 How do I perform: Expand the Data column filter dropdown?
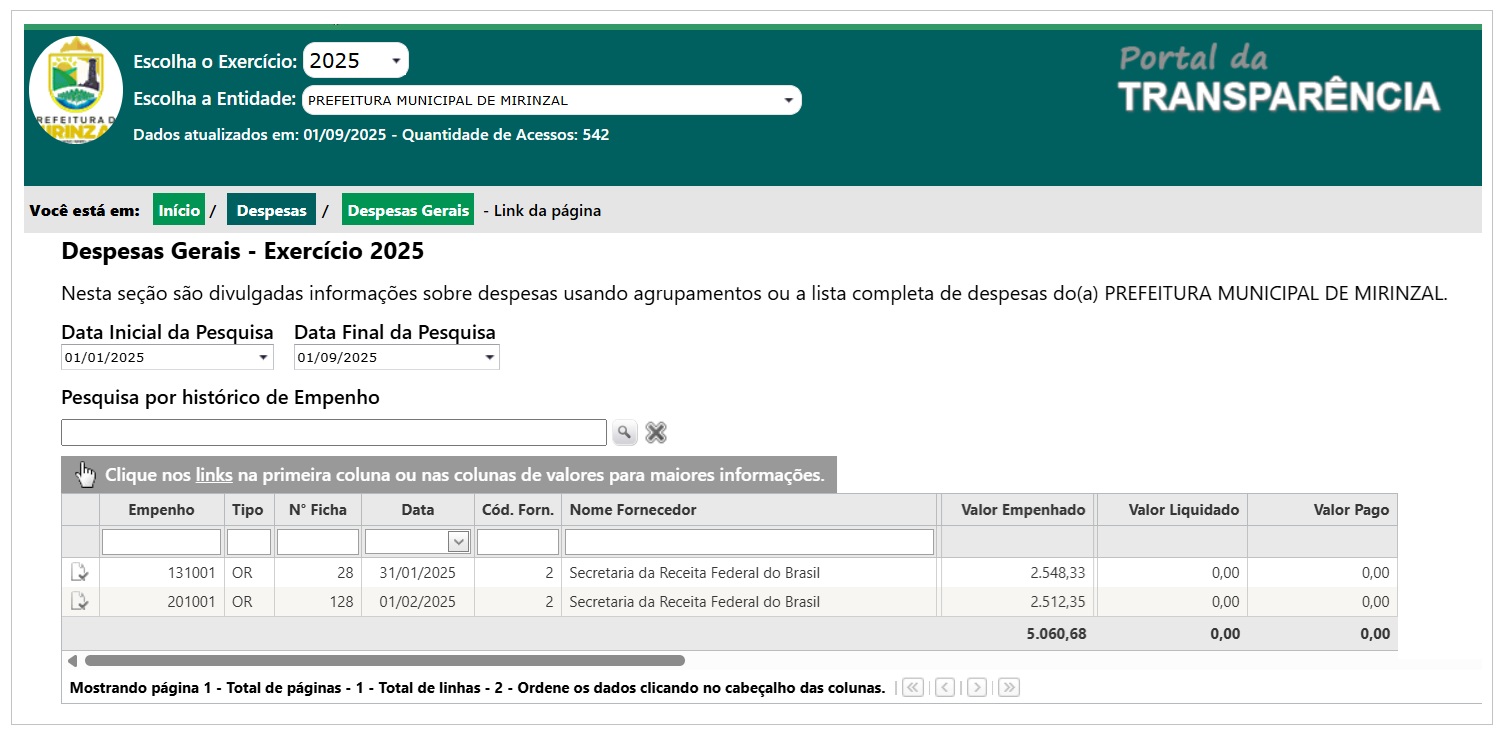[x=458, y=542]
